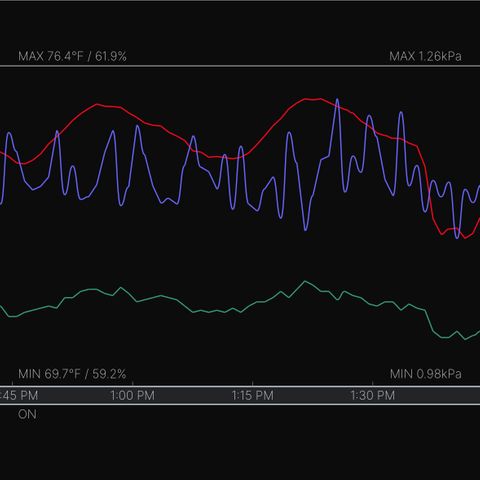Viewport: 480px width, 480px height.
Task: Select the MAX 1.26kPa label
Action: (425, 56)
